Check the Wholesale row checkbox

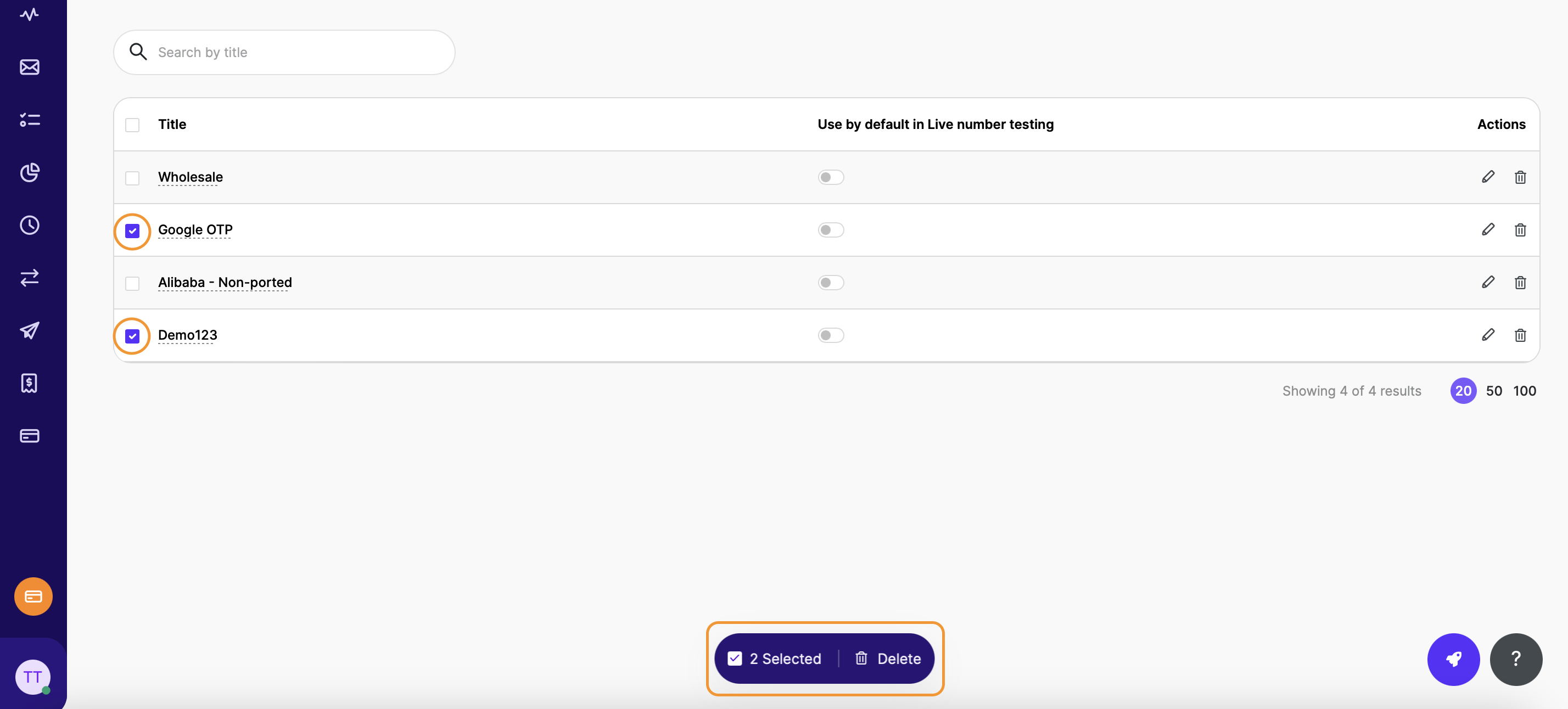132,178
